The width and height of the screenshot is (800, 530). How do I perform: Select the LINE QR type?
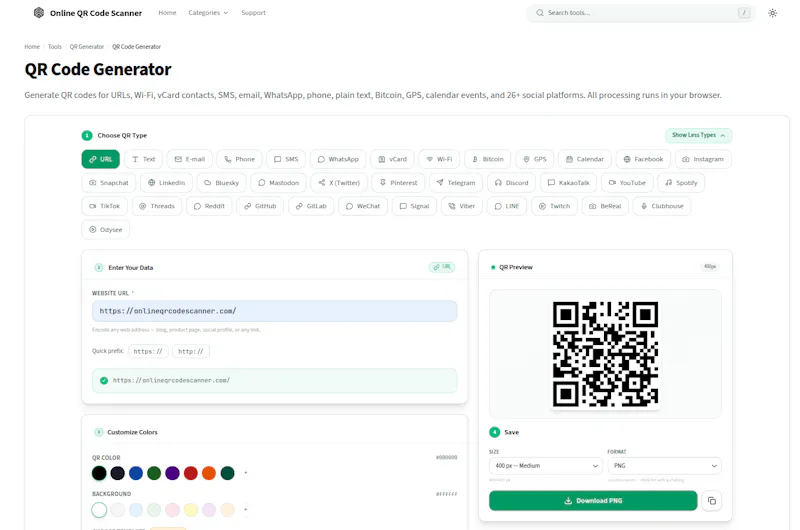[507, 206]
